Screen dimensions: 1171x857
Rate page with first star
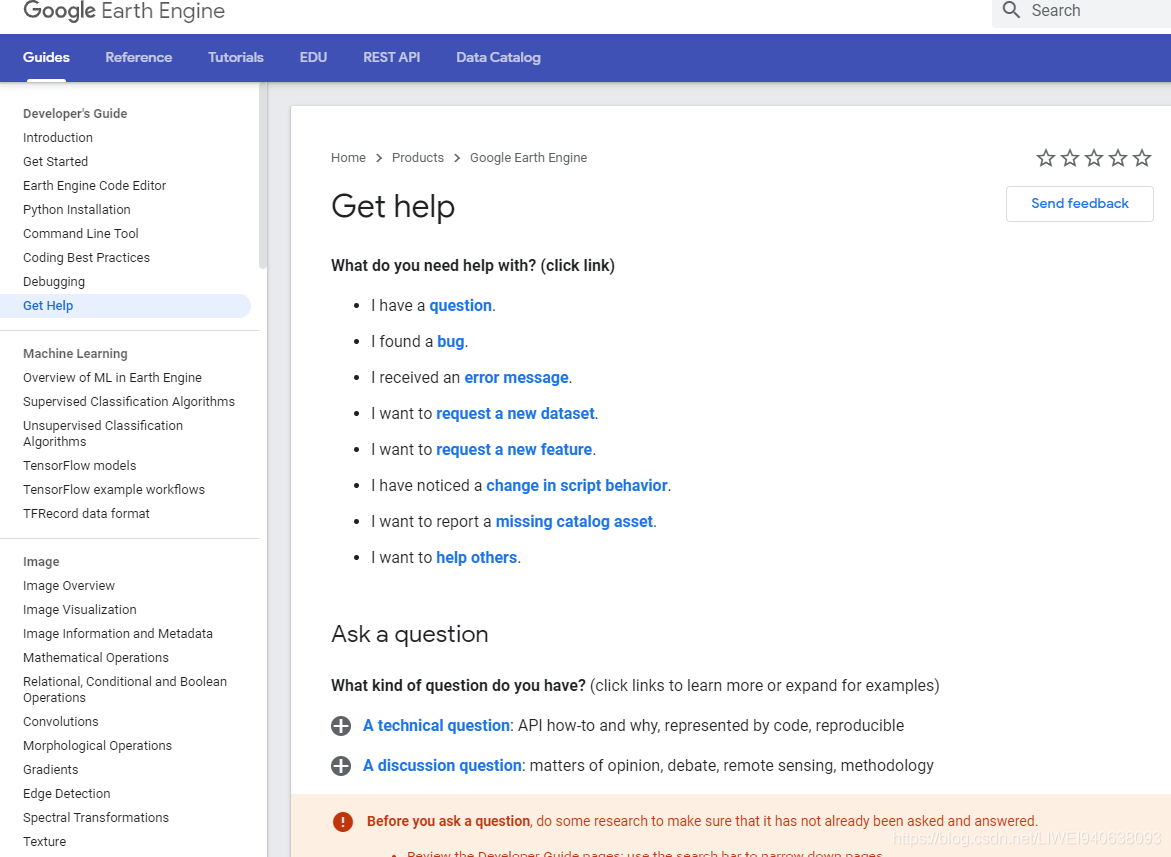tap(1046, 158)
